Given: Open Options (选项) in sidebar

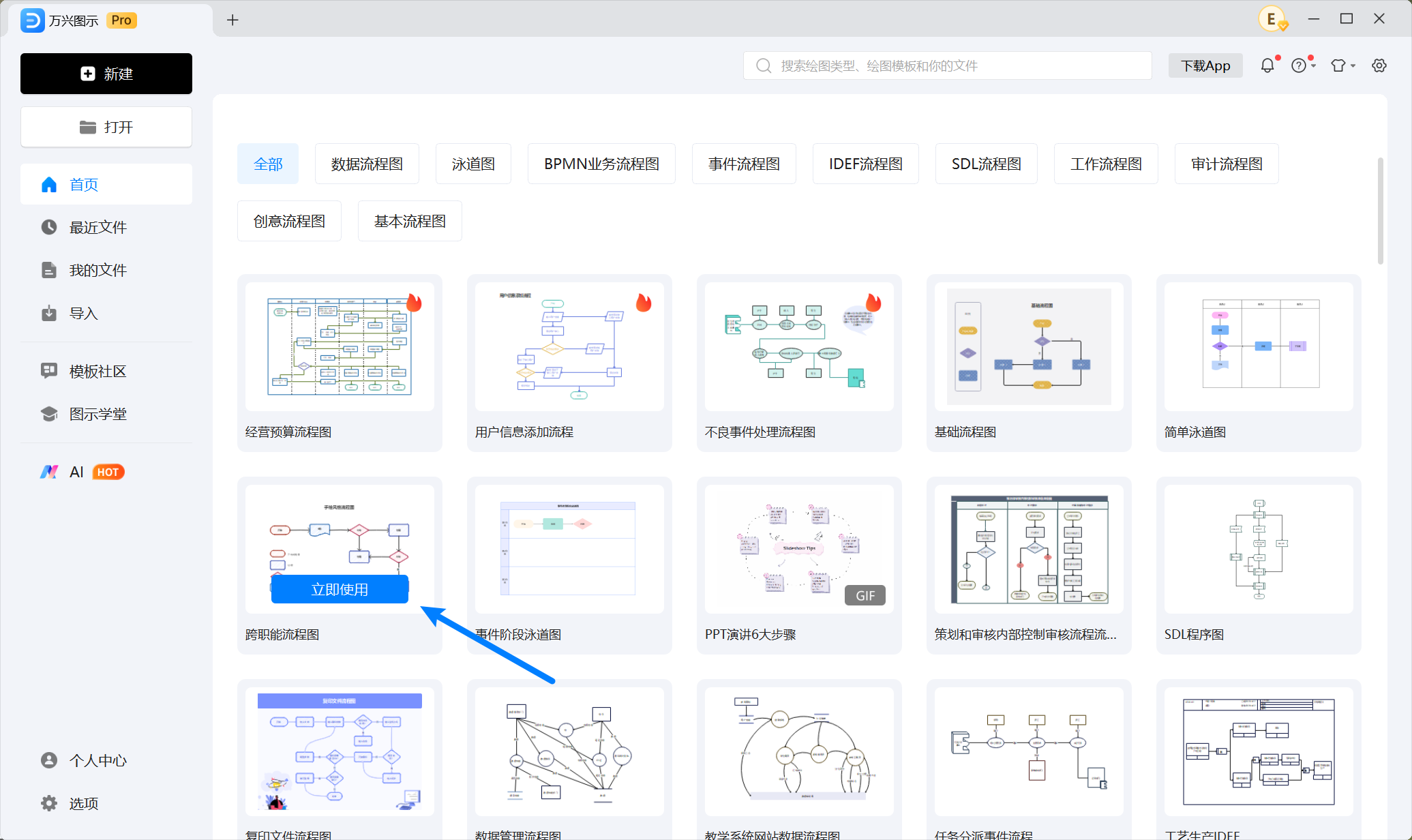Looking at the screenshot, I should [106, 803].
